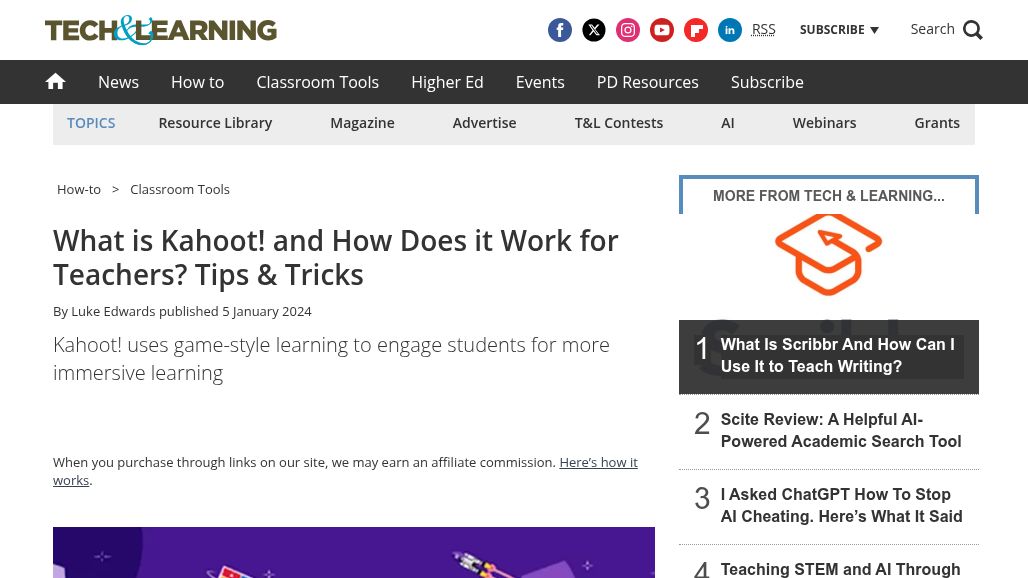Open the "Here's how it works" affiliate link
1028x578 pixels.
[598, 463]
